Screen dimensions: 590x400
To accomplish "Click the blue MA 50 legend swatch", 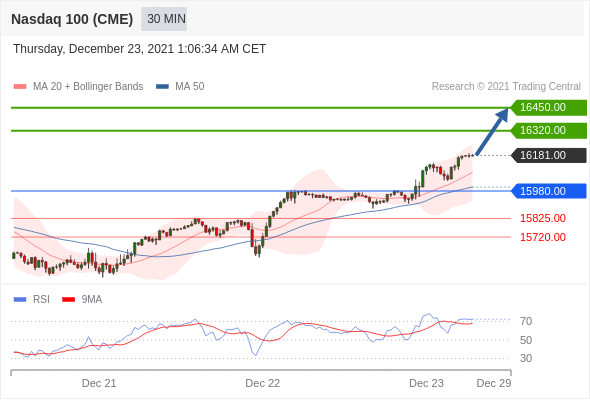I will click(x=163, y=87).
